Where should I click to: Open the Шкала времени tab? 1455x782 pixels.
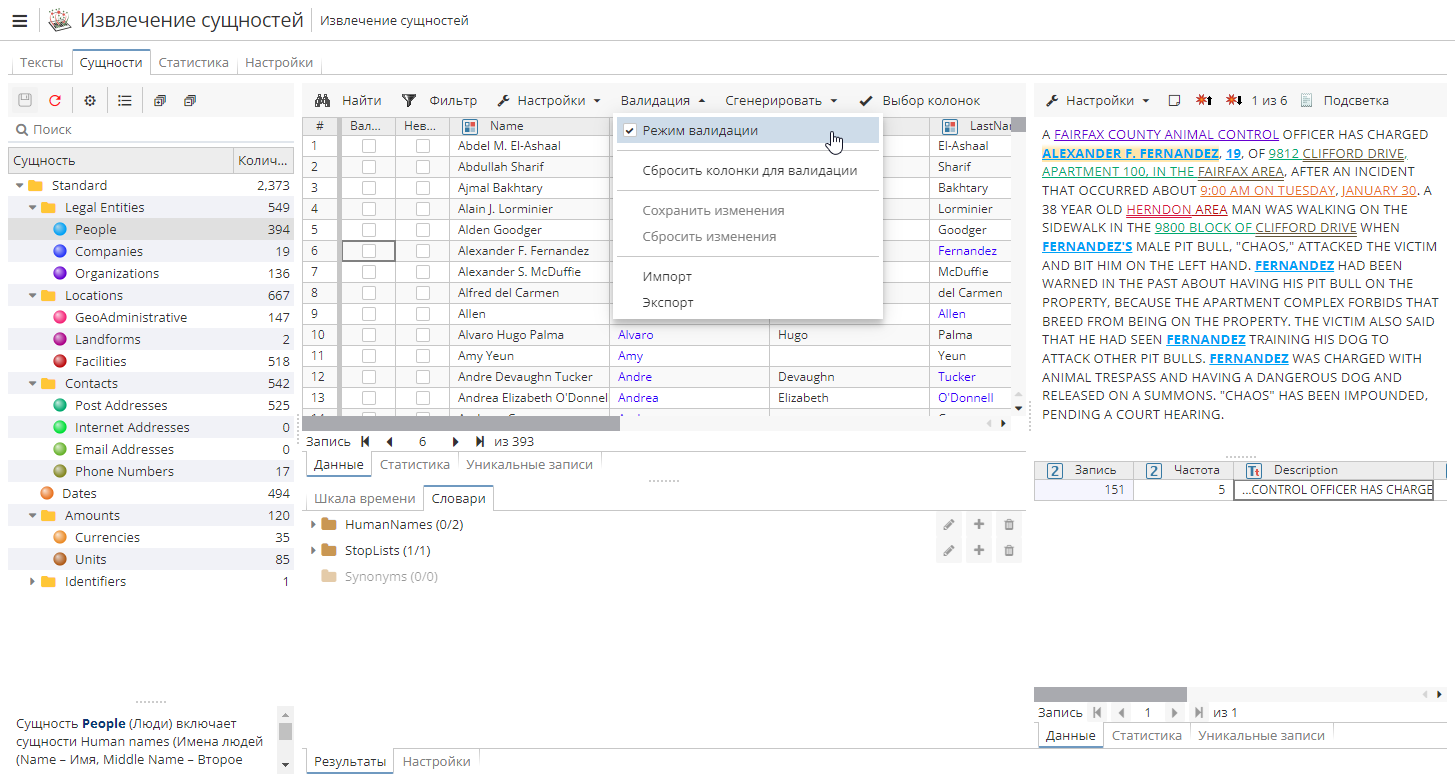pos(364,499)
